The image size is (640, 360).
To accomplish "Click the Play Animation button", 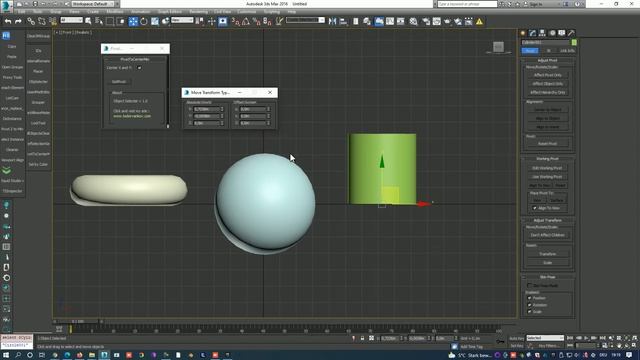I will tap(586, 338).
